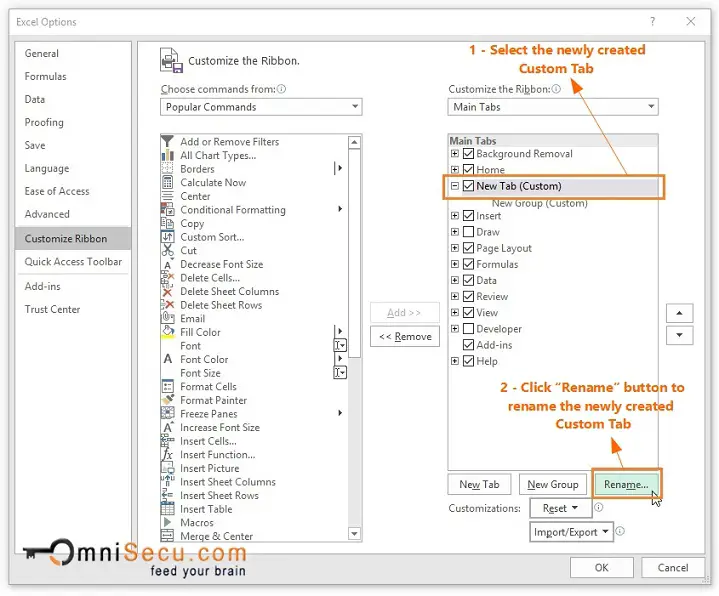
Task: Click the Decrease Font Size icon
Action: tap(167, 264)
